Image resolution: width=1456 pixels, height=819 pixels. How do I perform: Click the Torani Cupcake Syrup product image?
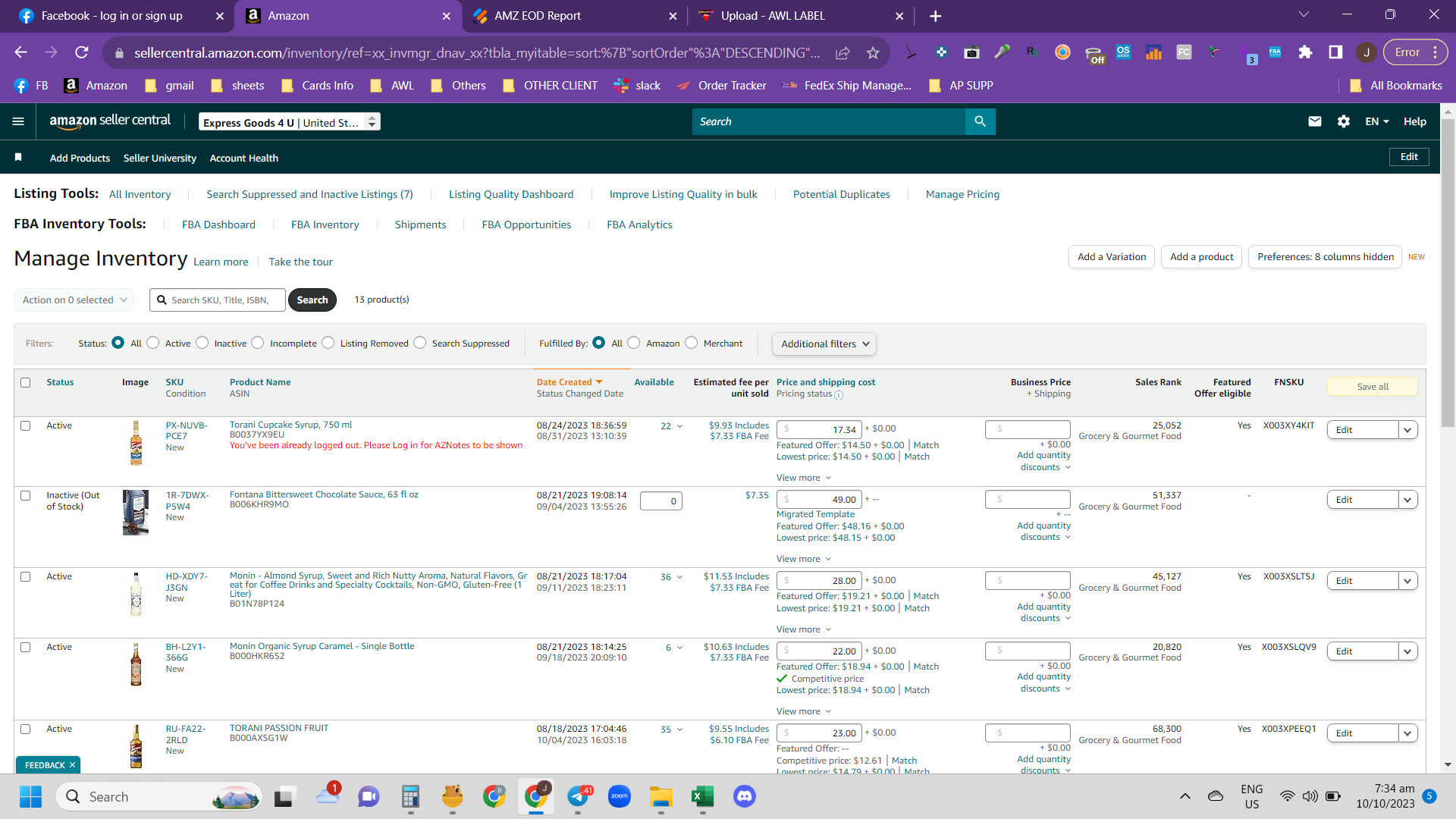point(136,443)
